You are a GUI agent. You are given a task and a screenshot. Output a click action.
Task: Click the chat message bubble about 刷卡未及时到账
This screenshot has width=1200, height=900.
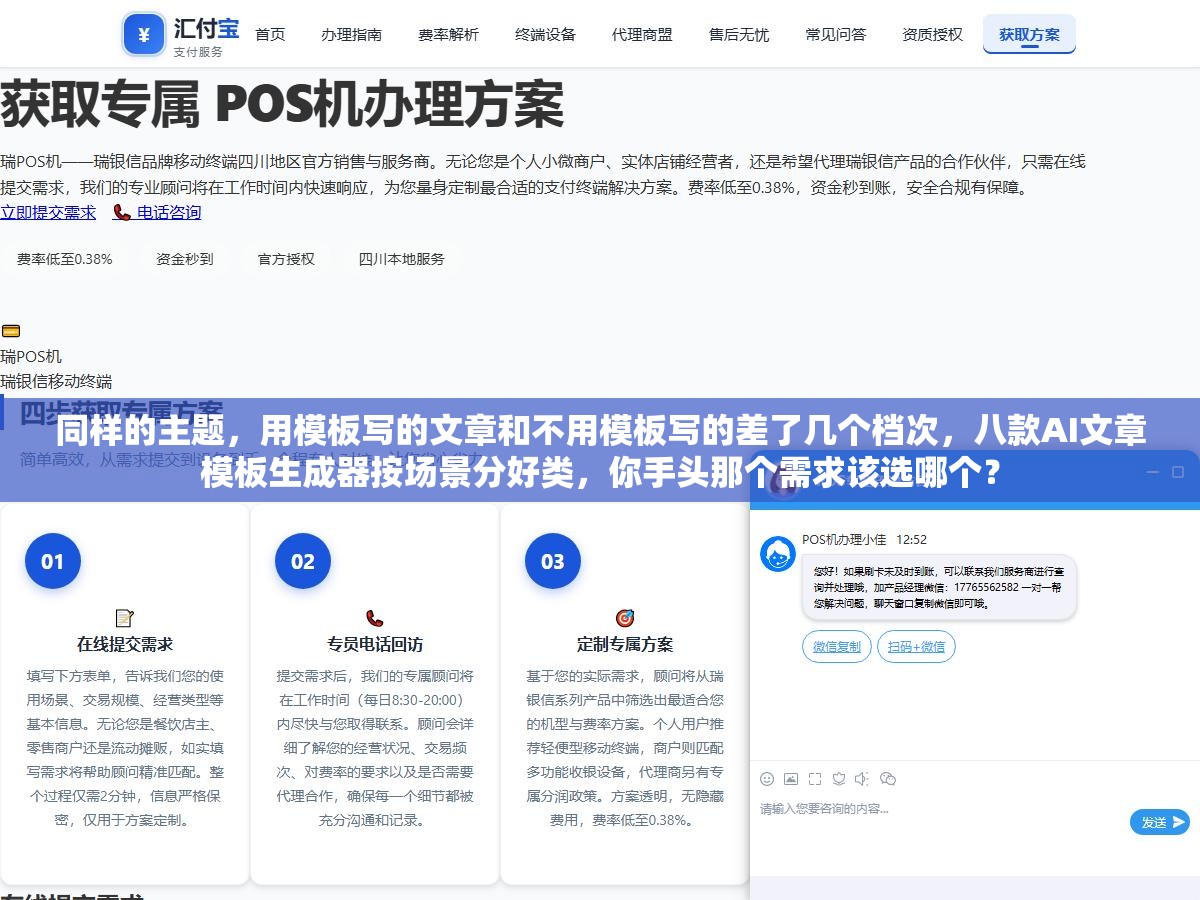pos(939,588)
